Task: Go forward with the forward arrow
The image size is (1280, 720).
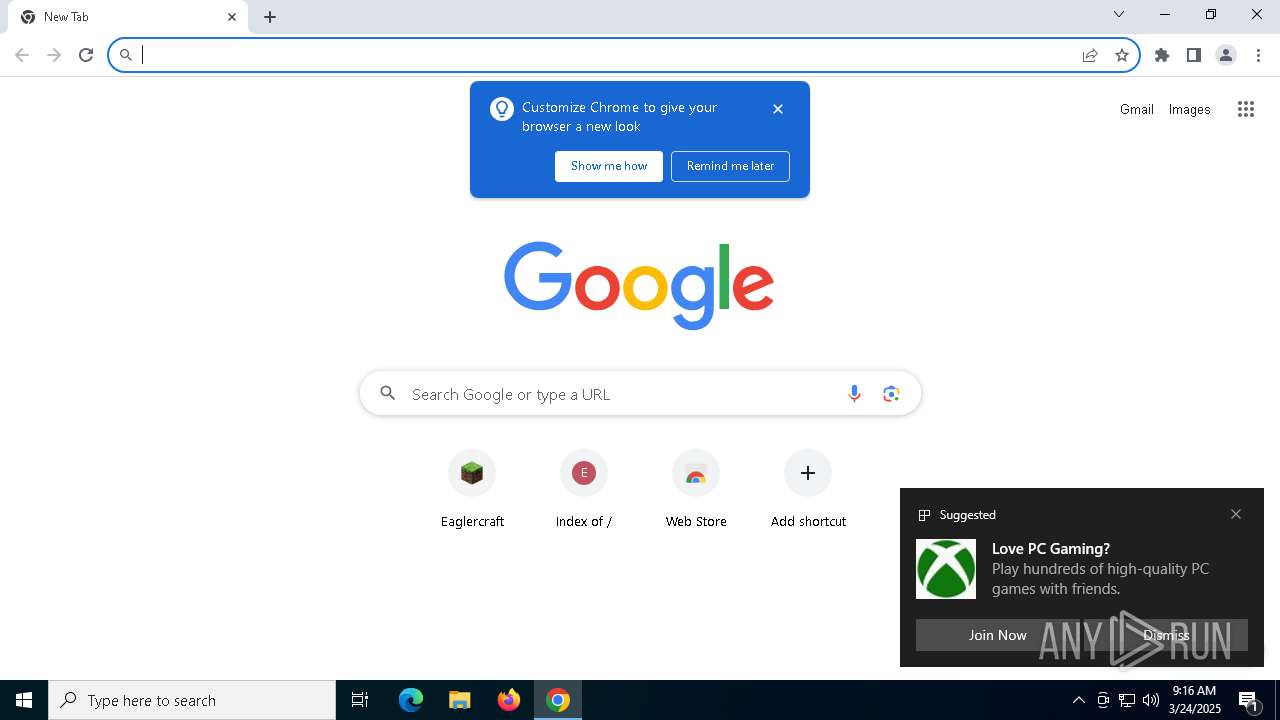Action: coord(54,55)
